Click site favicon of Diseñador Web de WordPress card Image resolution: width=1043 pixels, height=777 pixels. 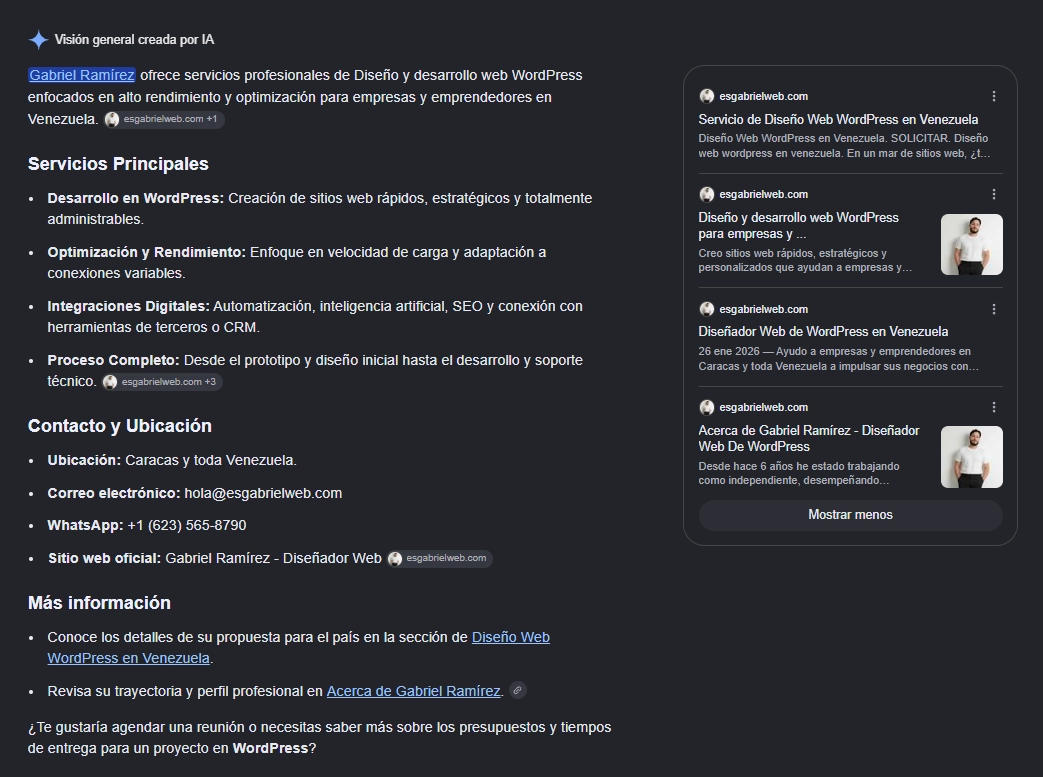tap(706, 309)
